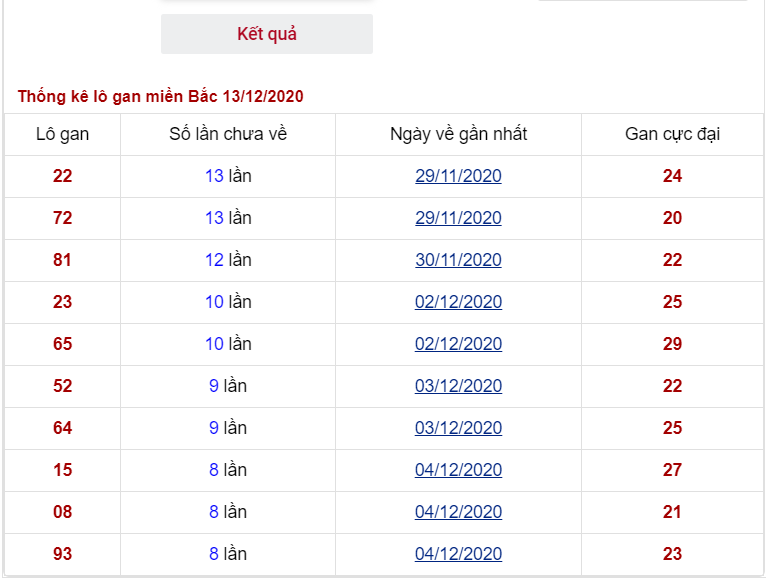The width and height of the screenshot is (766, 579).
Task: Open the 04/12/2020 link in row 15
Action: tap(458, 470)
